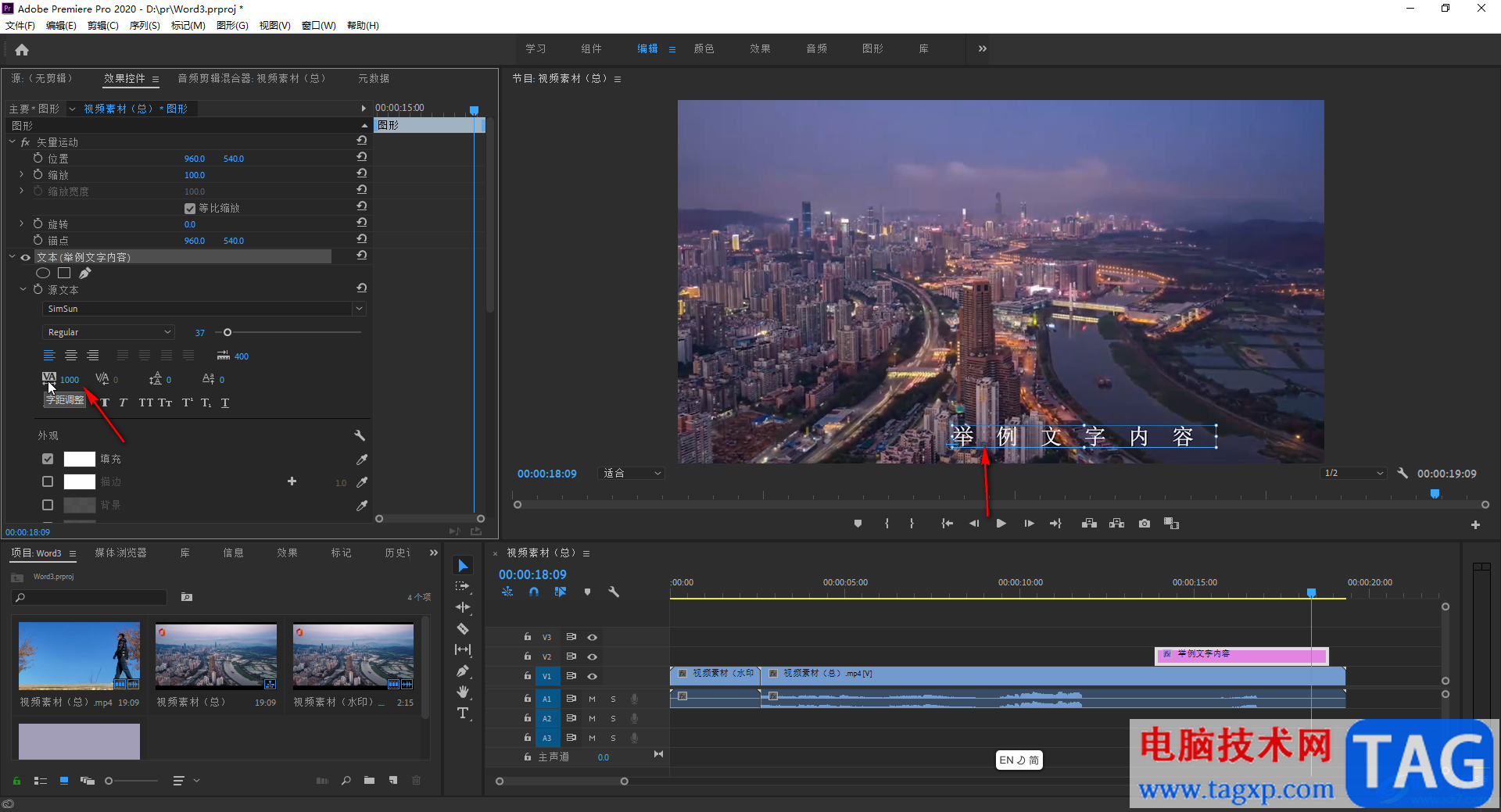Step back one frame
Viewport: 1501px width, 812px height.
974,524
